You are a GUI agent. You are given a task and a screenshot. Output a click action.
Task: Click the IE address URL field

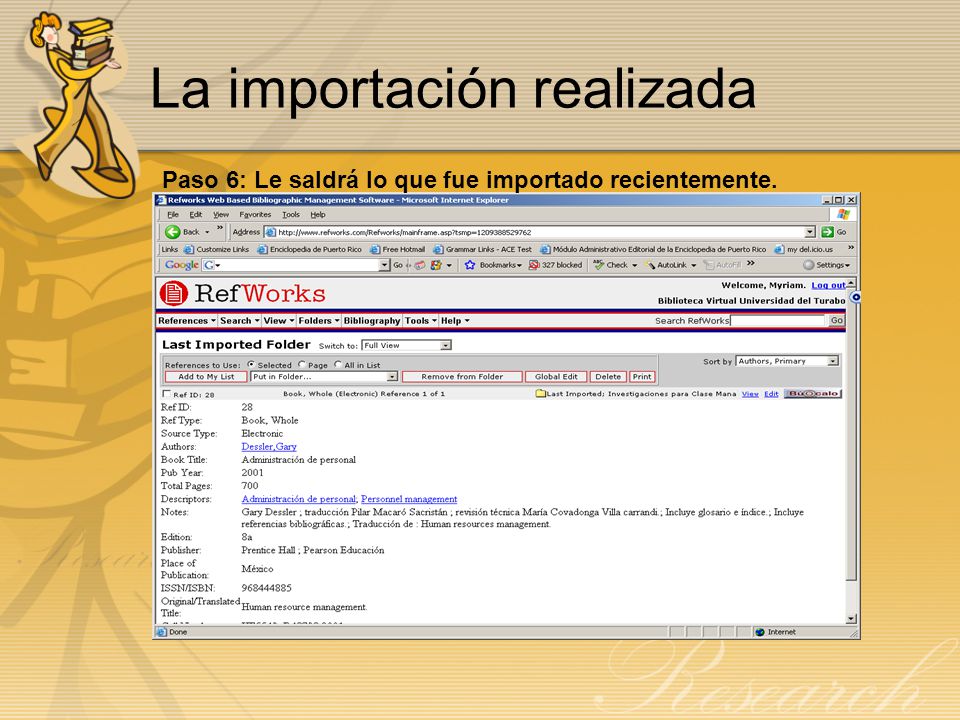(534, 232)
